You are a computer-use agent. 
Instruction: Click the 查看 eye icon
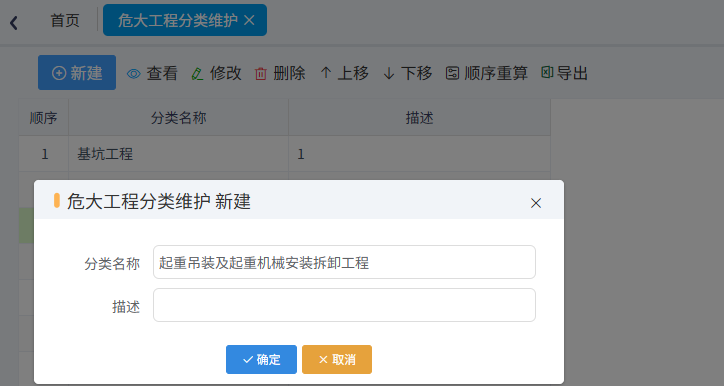(x=134, y=74)
